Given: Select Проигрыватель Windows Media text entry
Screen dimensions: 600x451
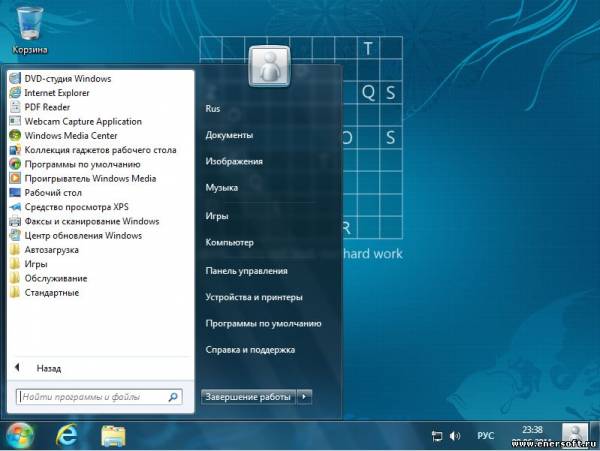Looking at the screenshot, I should (90, 178).
